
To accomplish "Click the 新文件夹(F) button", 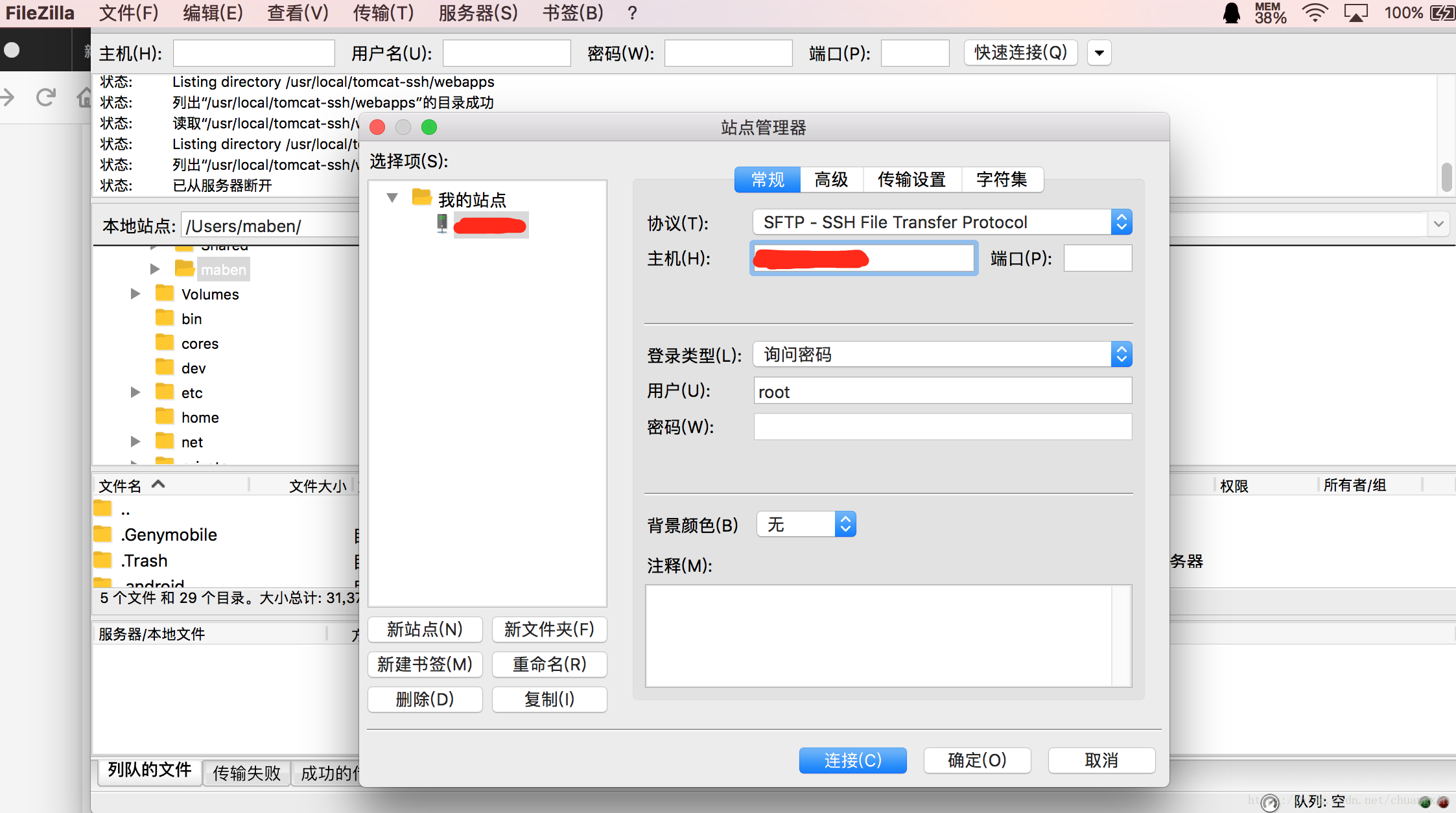I will pos(550,630).
